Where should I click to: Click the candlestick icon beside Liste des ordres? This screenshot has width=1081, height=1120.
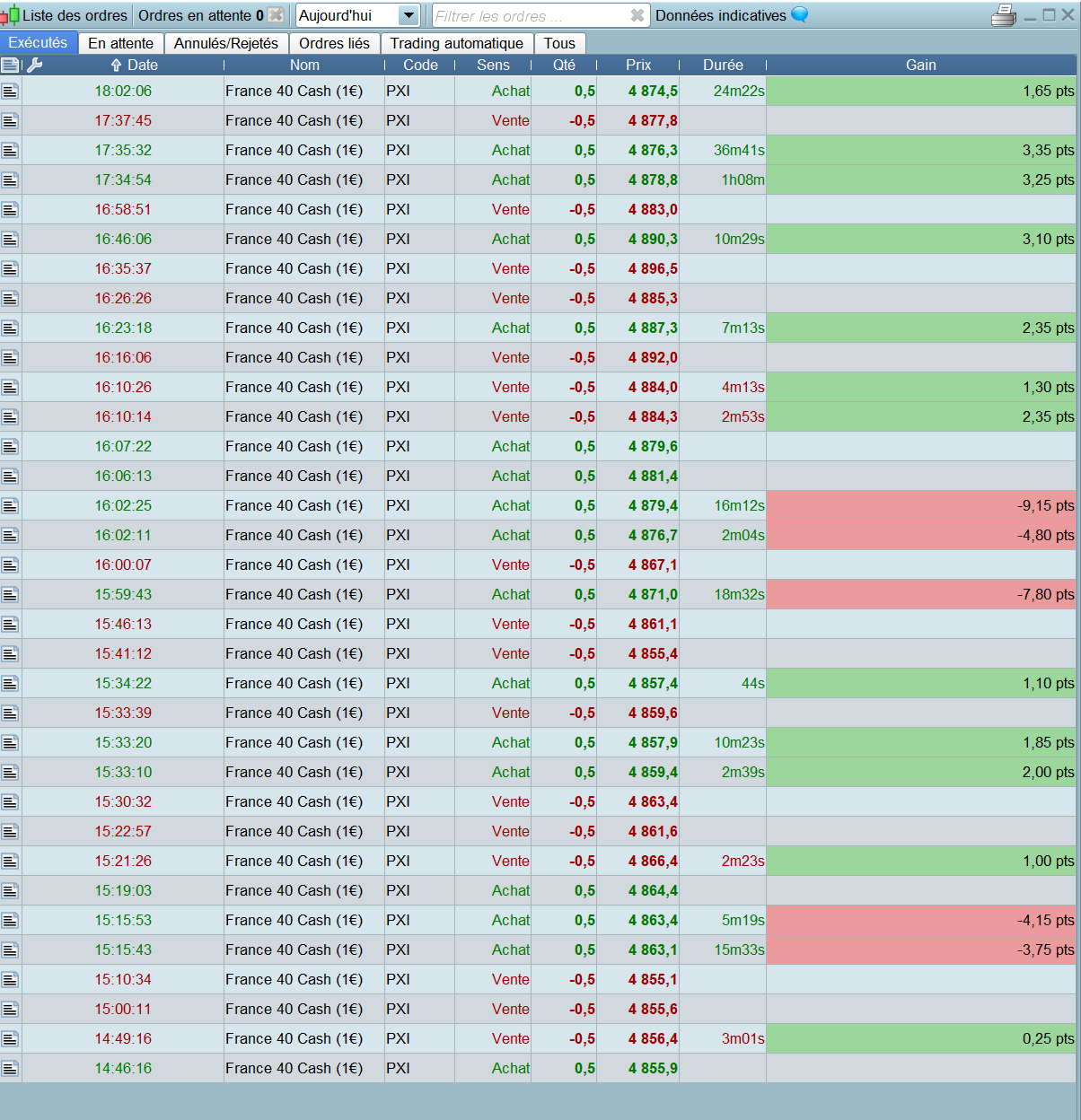point(10,15)
